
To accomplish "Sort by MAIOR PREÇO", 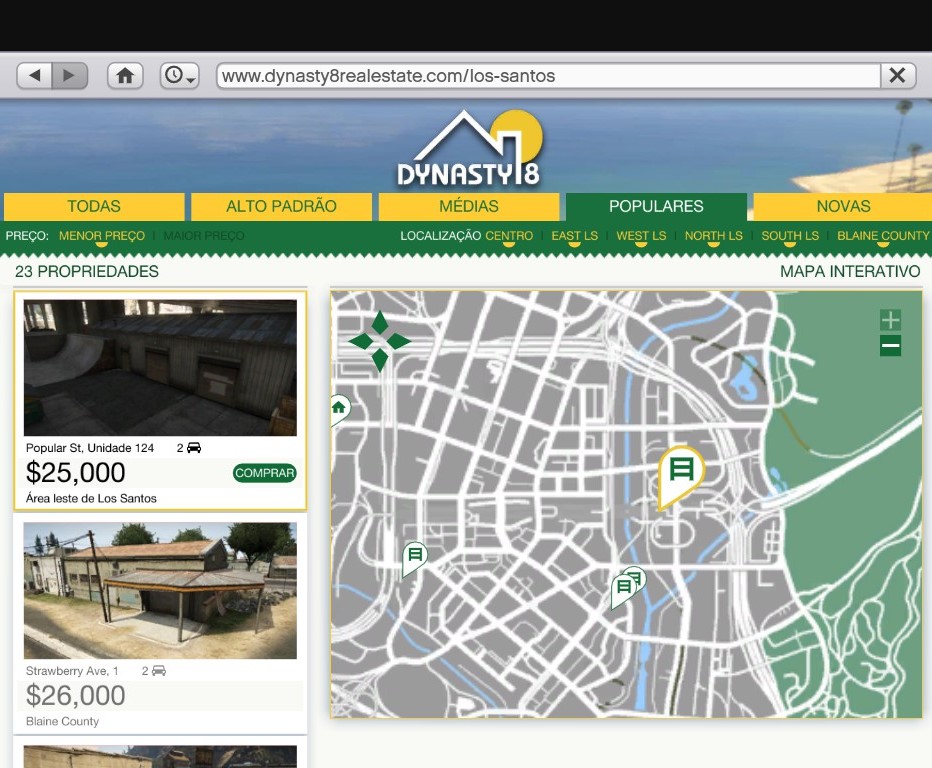I will tap(204, 236).
